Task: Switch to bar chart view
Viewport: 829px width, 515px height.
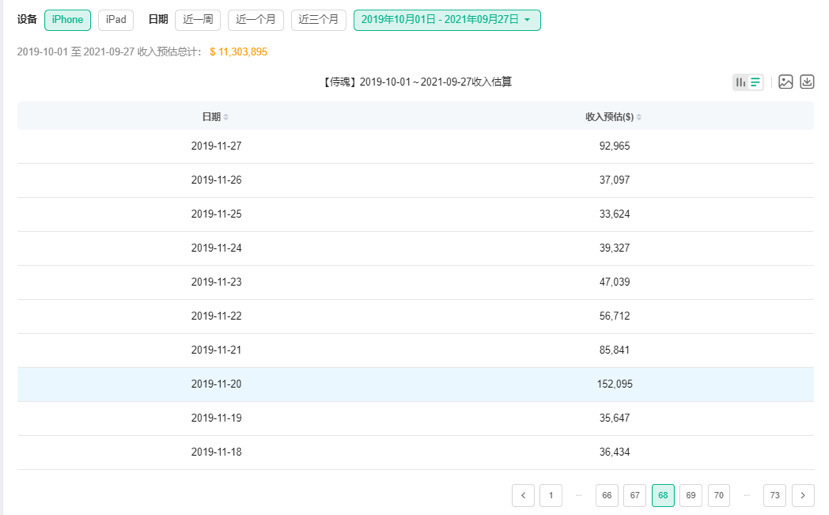Action: [x=740, y=82]
